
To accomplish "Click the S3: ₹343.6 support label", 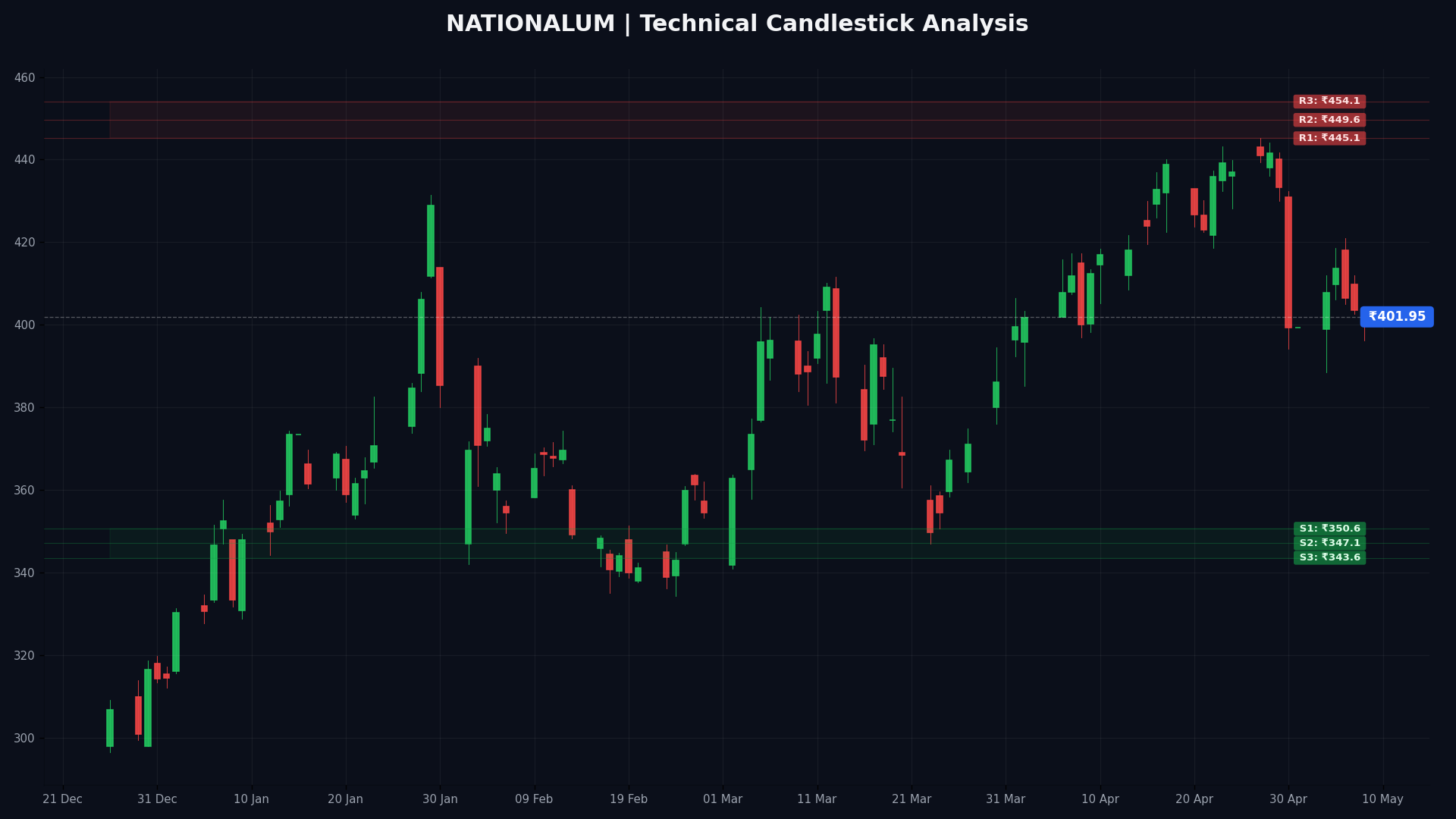I will click(1329, 557).
